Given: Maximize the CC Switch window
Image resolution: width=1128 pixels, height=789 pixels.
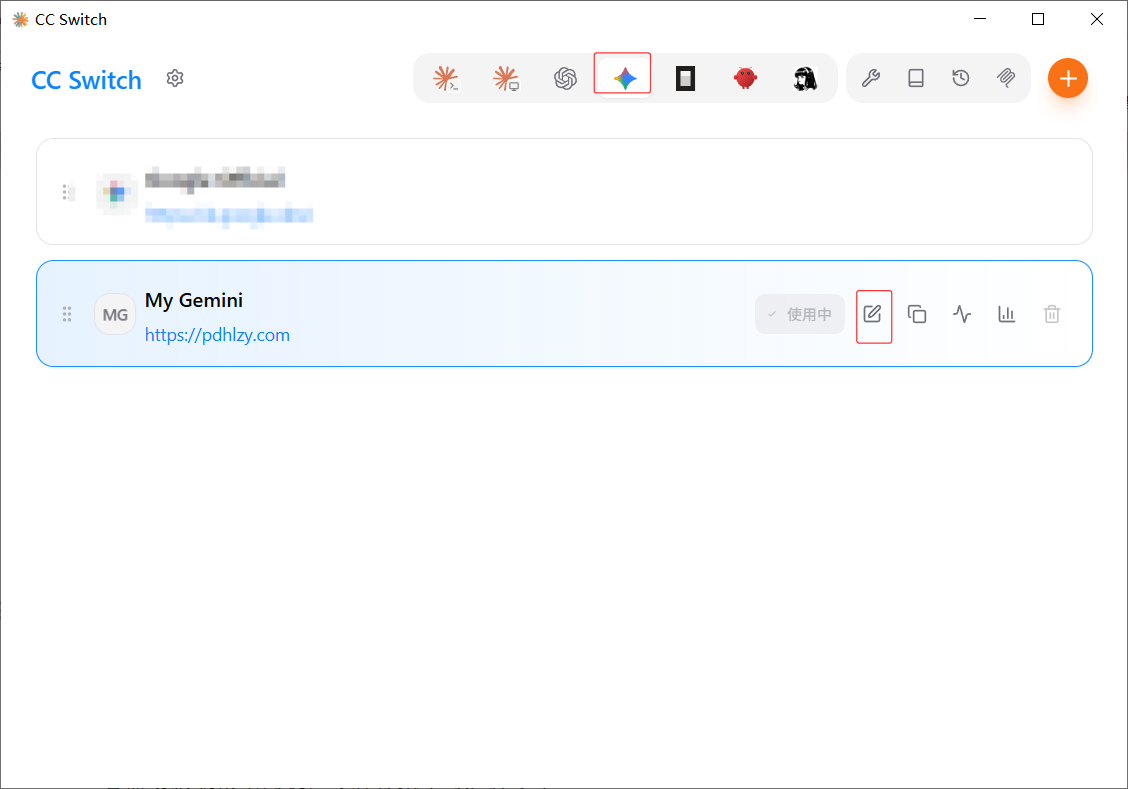Looking at the screenshot, I should (1038, 19).
